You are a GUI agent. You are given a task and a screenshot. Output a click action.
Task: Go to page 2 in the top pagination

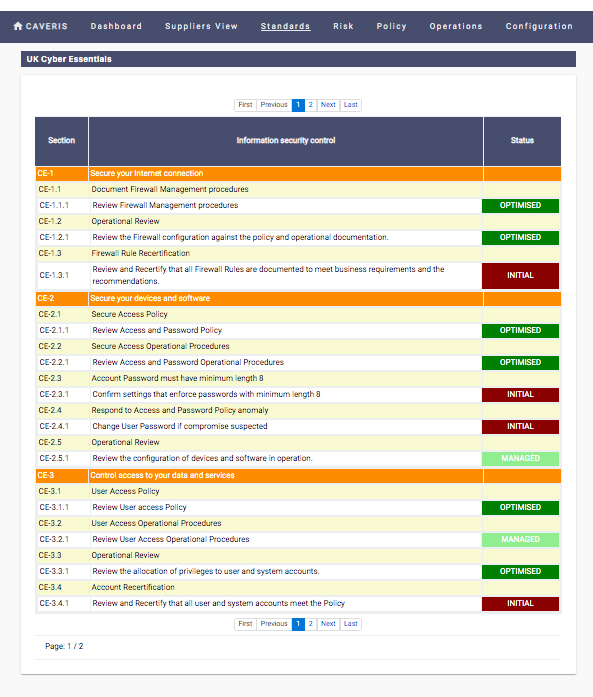coord(311,105)
